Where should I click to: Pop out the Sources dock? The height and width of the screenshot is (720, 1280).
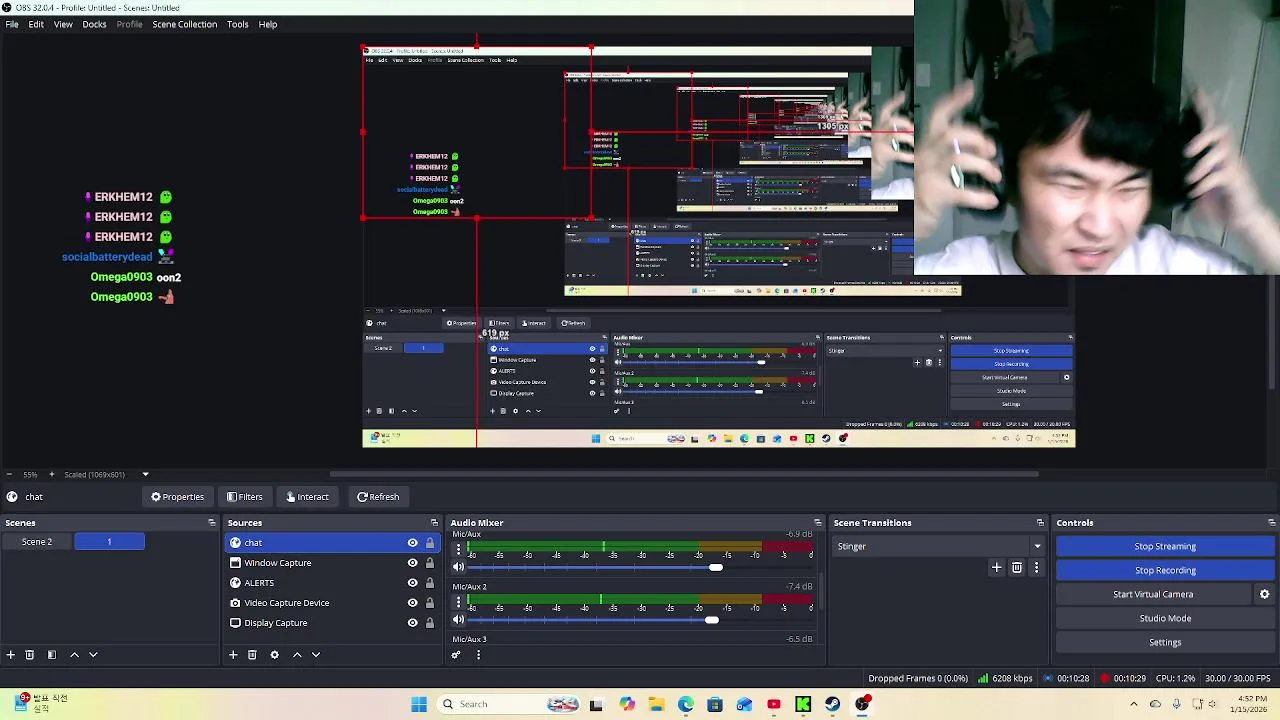pyautogui.click(x=434, y=523)
